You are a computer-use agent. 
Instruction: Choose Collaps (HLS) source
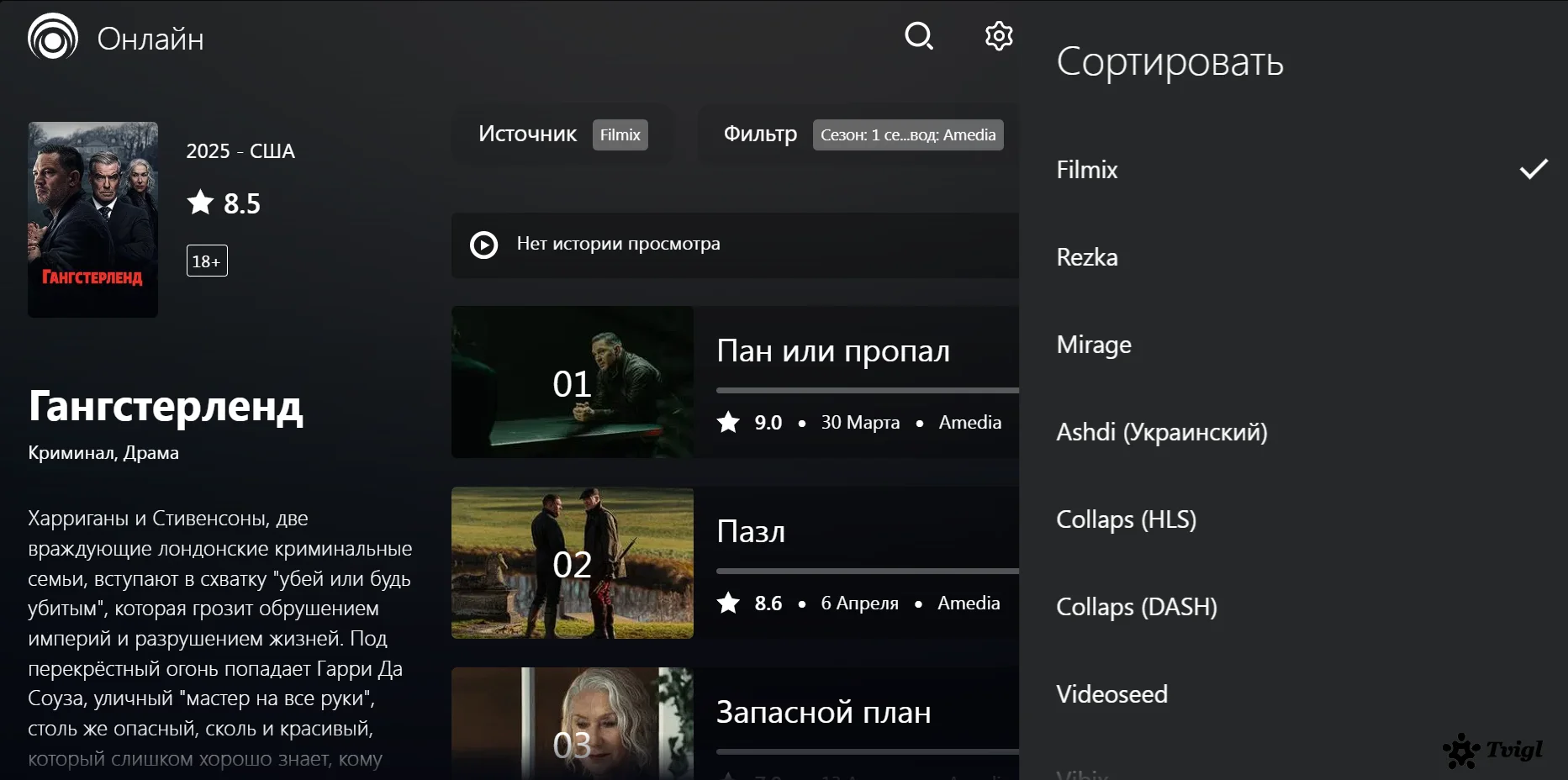tap(1293, 519)
